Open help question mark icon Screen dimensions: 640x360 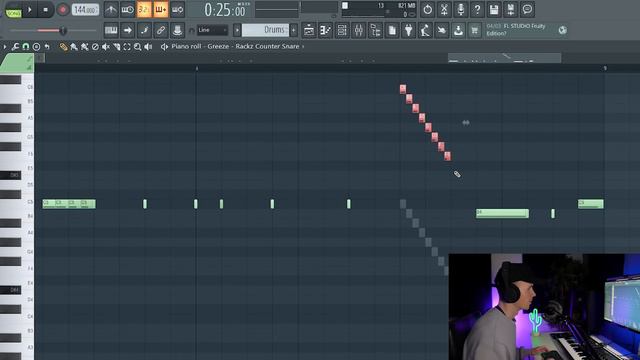coord(477,9)
